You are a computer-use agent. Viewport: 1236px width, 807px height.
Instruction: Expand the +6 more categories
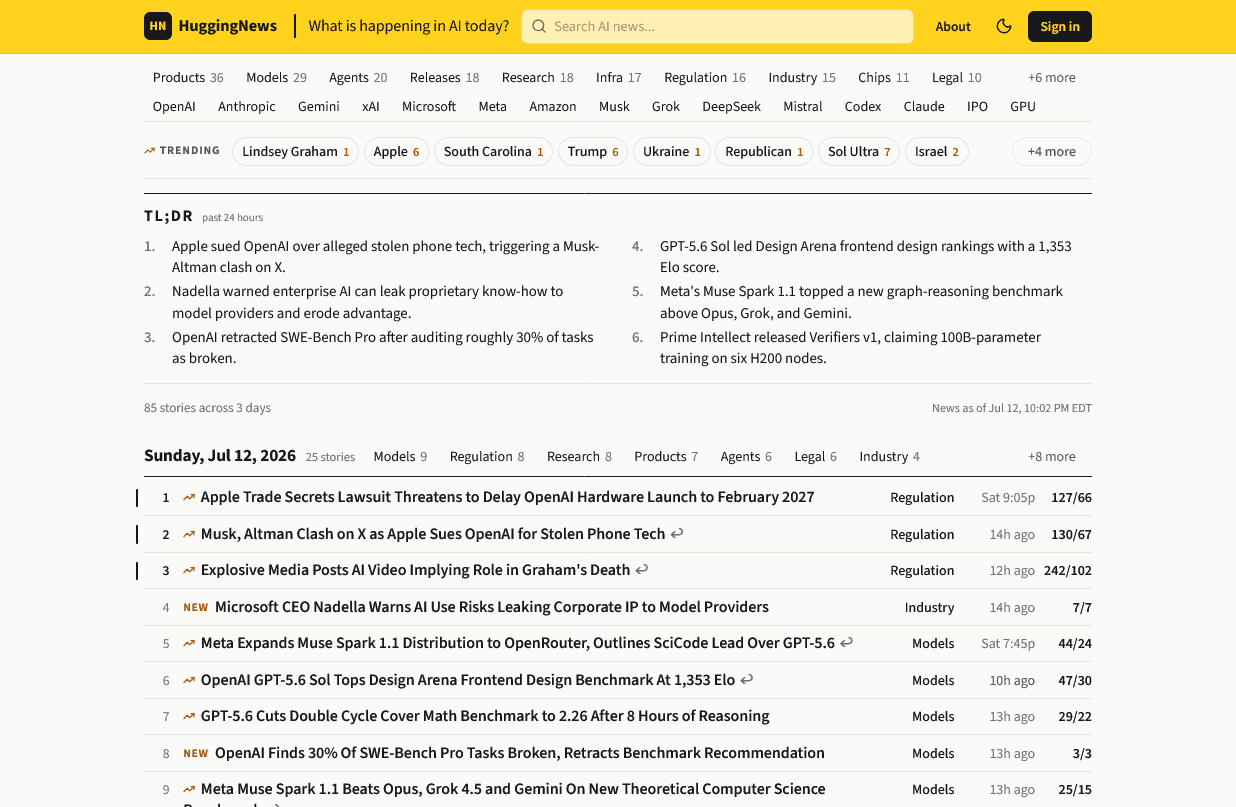point(1052,77)
